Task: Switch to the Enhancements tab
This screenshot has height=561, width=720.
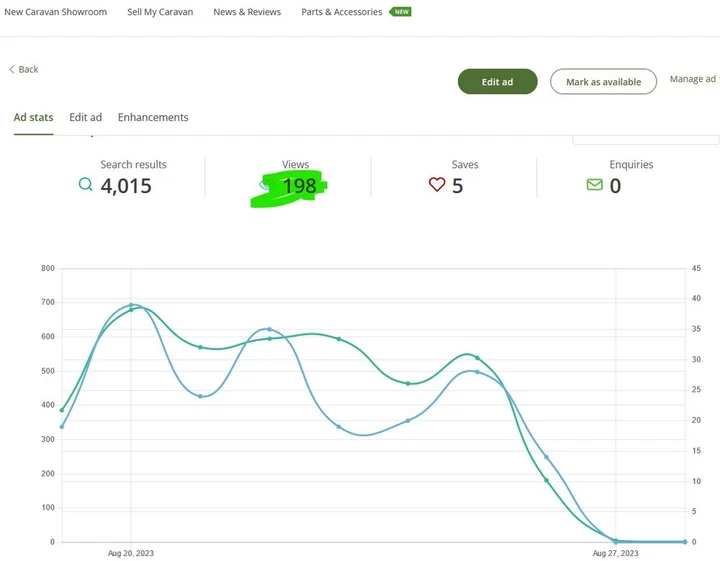Action: [x=153, y=117]
